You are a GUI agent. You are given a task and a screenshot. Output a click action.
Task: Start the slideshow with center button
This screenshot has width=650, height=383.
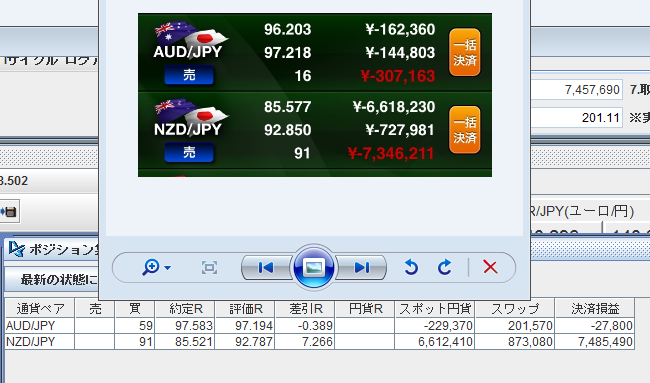[314, 267]
